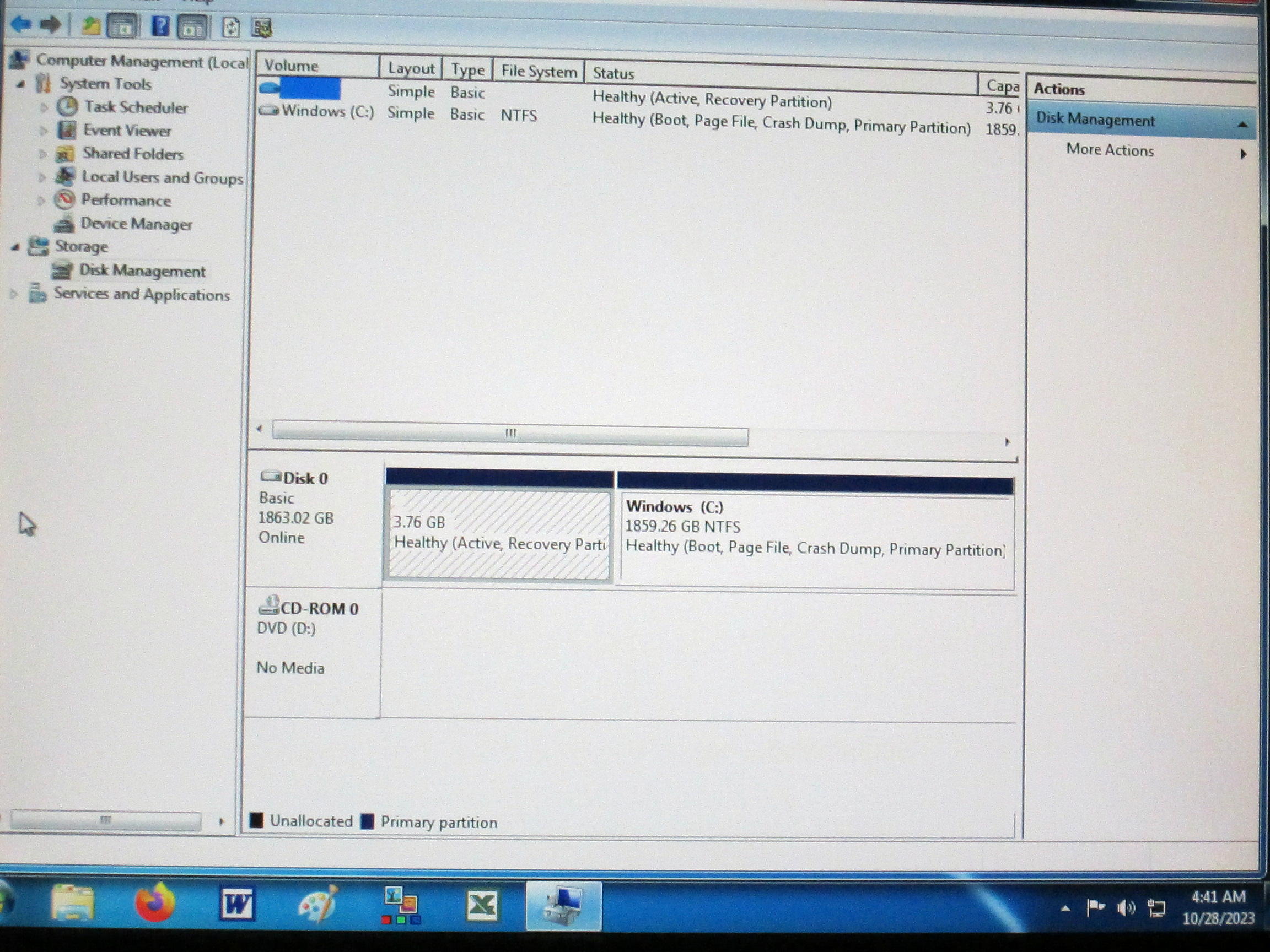Show hidden tray icons arrow
The width and height of the screenshot is (1270, 952).
coord(1065,908)
